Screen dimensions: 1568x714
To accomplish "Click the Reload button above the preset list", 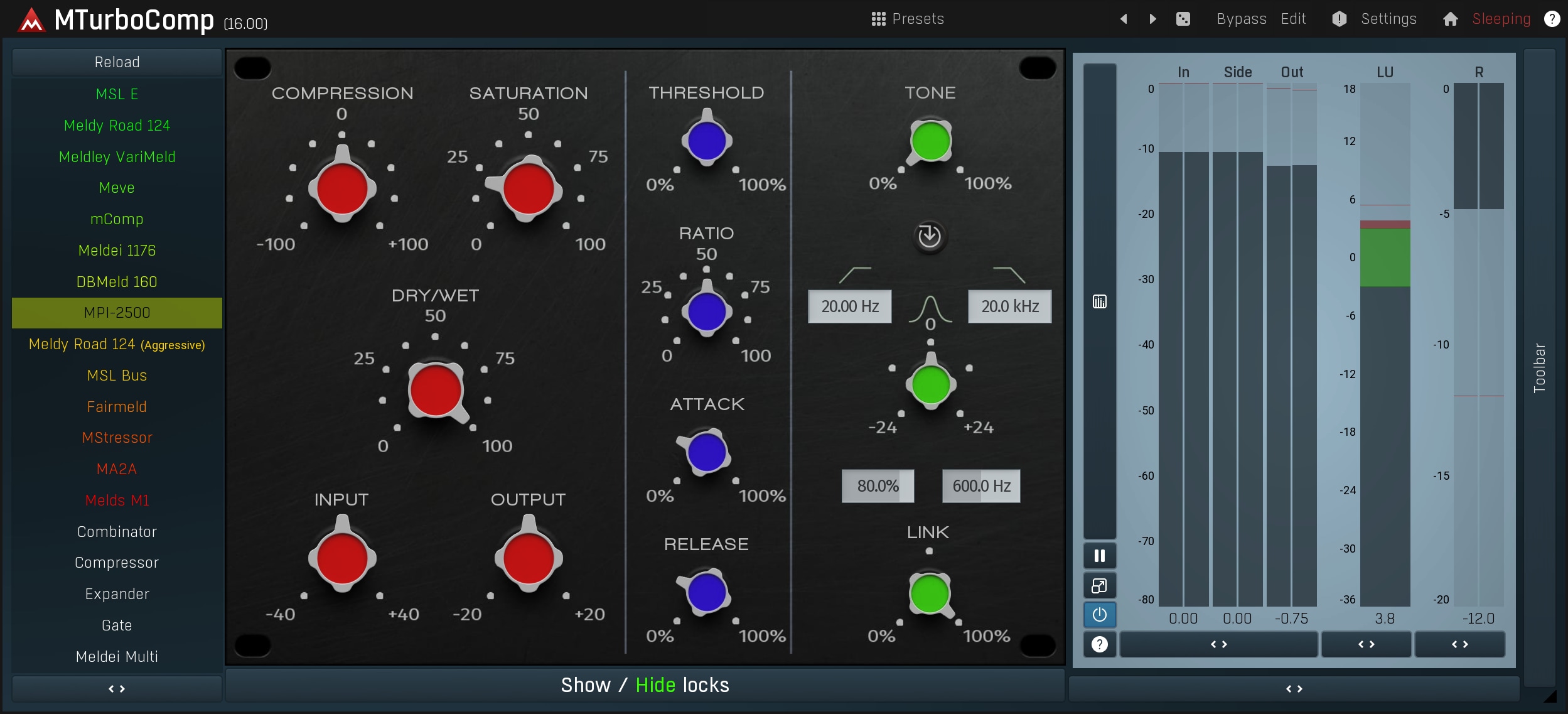I will (117, 62).
